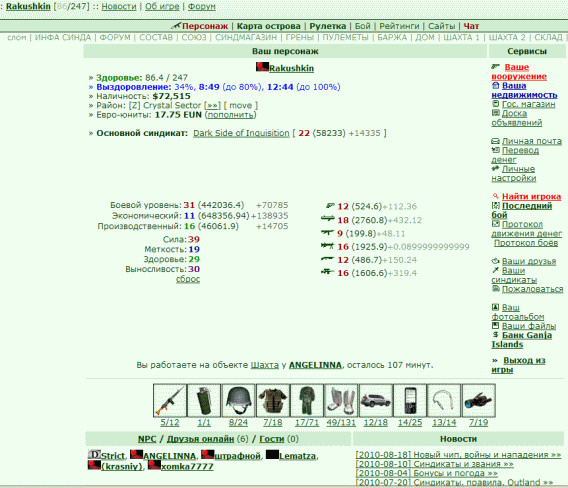Open Ваша недвижимость link

coord(524,90)
